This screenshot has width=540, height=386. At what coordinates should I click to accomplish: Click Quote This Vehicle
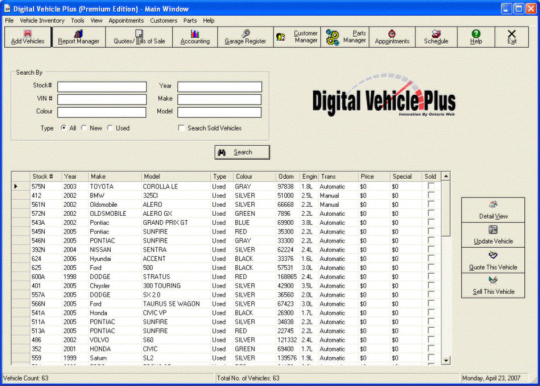(493, 261)
